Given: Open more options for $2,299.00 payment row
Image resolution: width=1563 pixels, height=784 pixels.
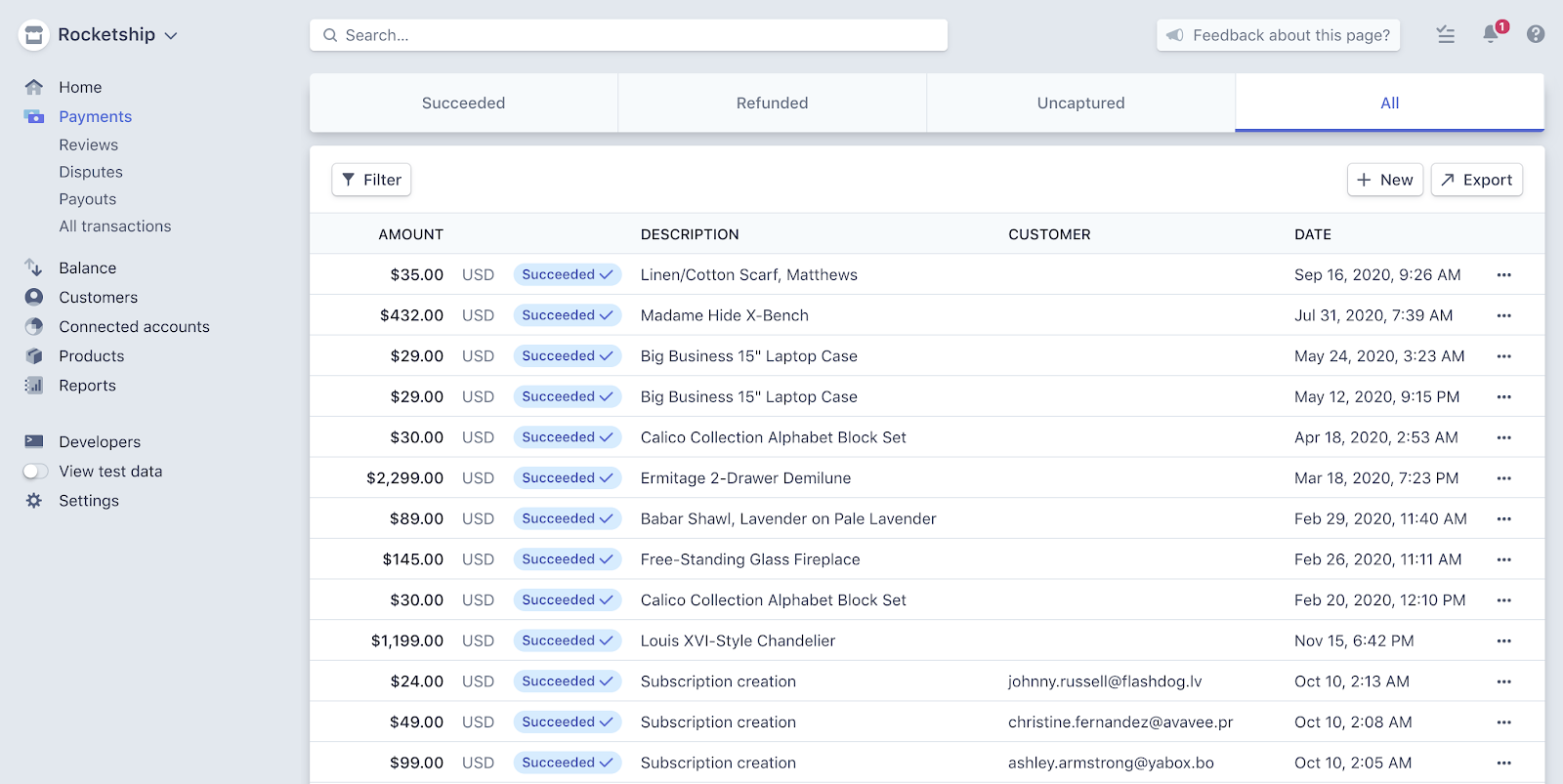Looking at the screenshot, I should click(1503, 478).
